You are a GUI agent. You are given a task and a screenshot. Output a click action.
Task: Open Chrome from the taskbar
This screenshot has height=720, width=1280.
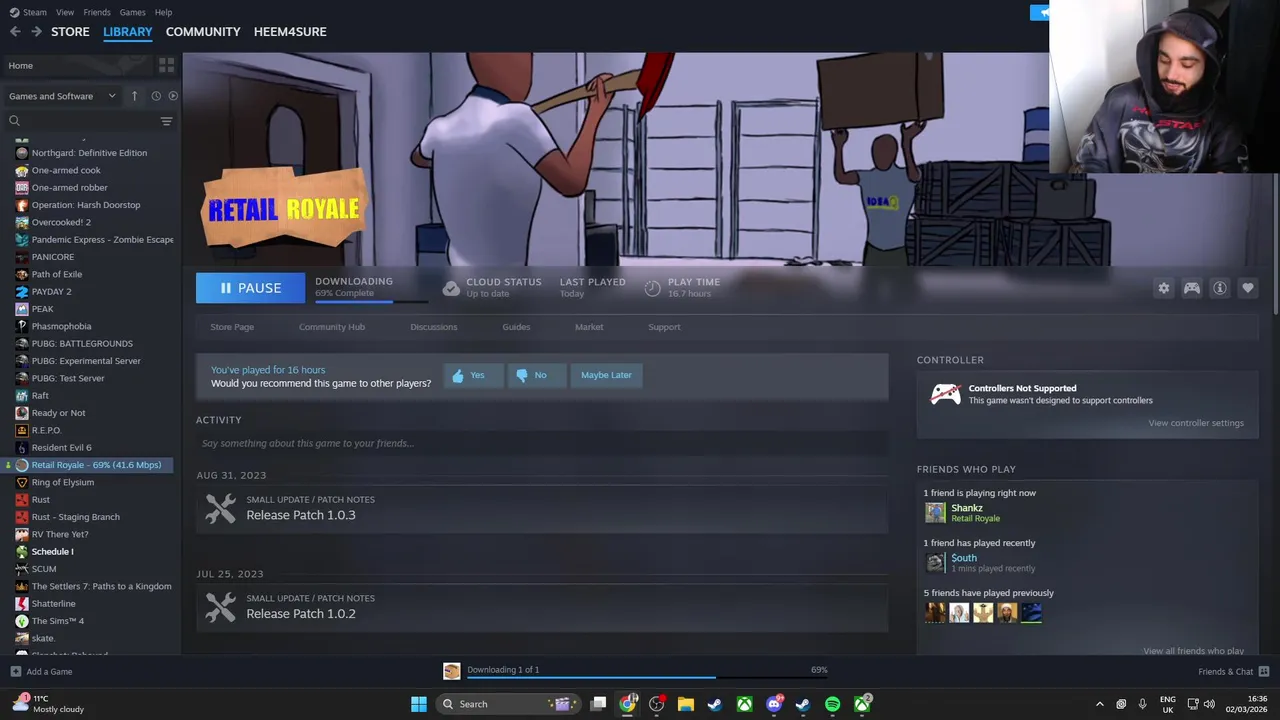click(627, 704)
